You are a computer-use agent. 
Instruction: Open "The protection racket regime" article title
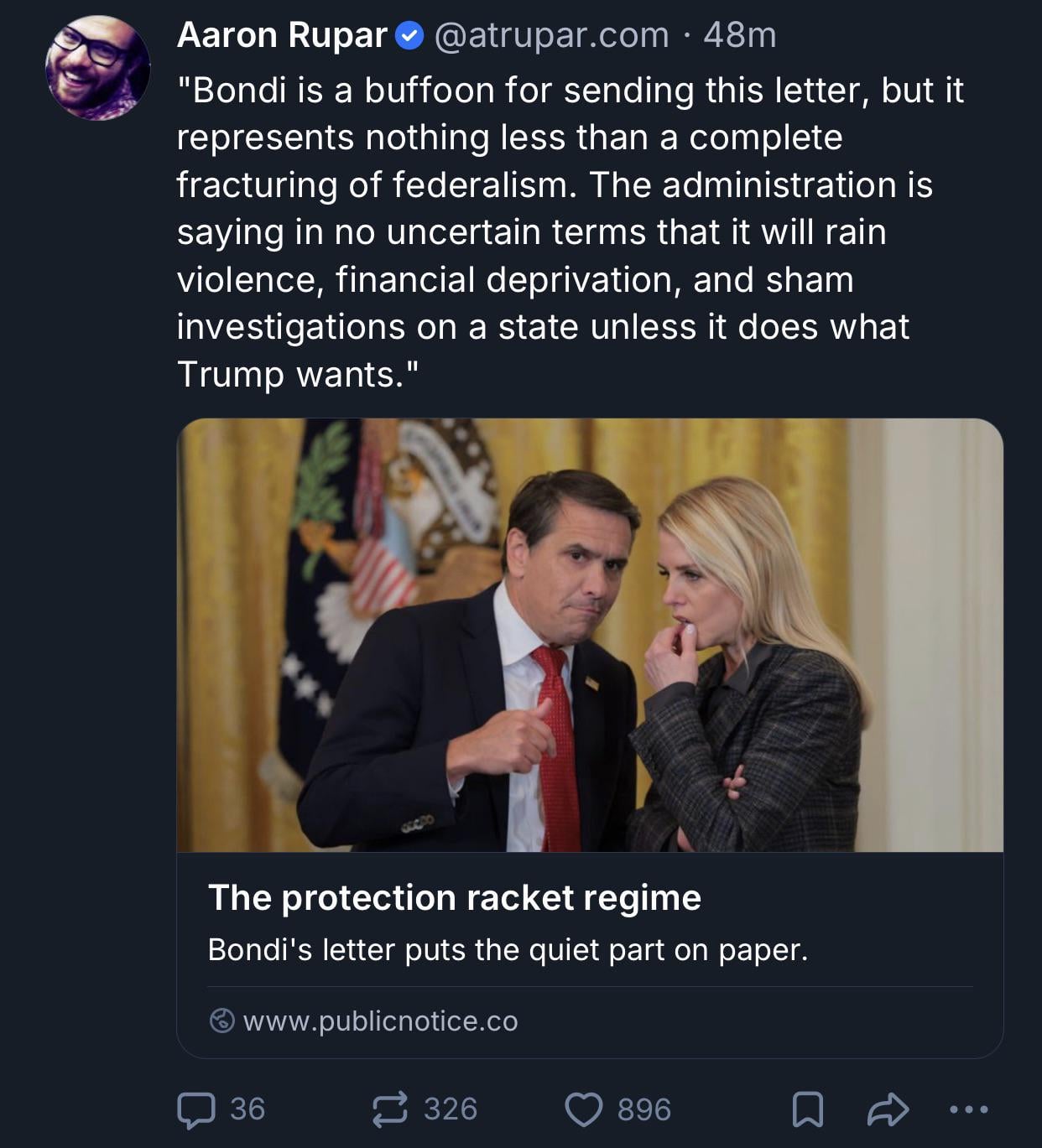(x=454, y=897)
